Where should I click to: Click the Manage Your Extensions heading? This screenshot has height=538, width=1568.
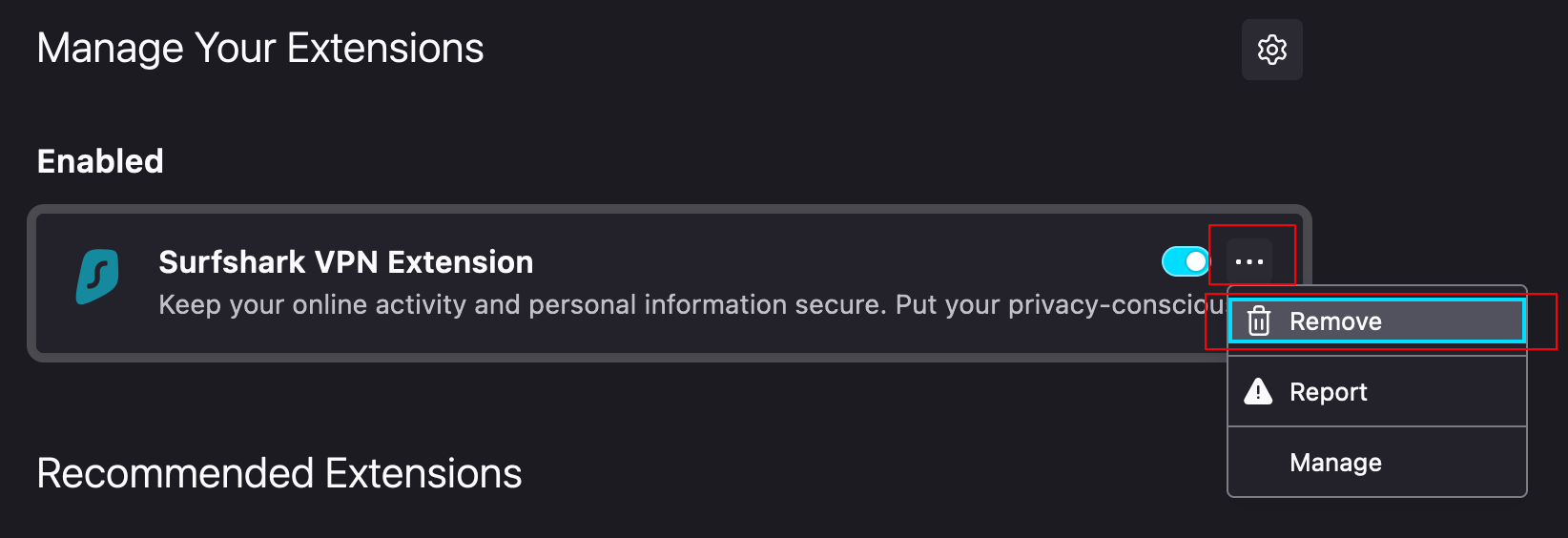(259, 49)
